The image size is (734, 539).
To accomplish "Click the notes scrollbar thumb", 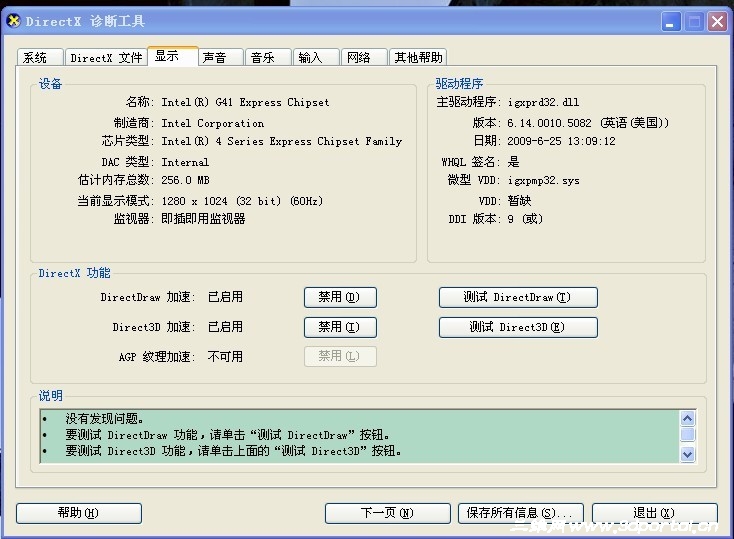I will [687, 435].
